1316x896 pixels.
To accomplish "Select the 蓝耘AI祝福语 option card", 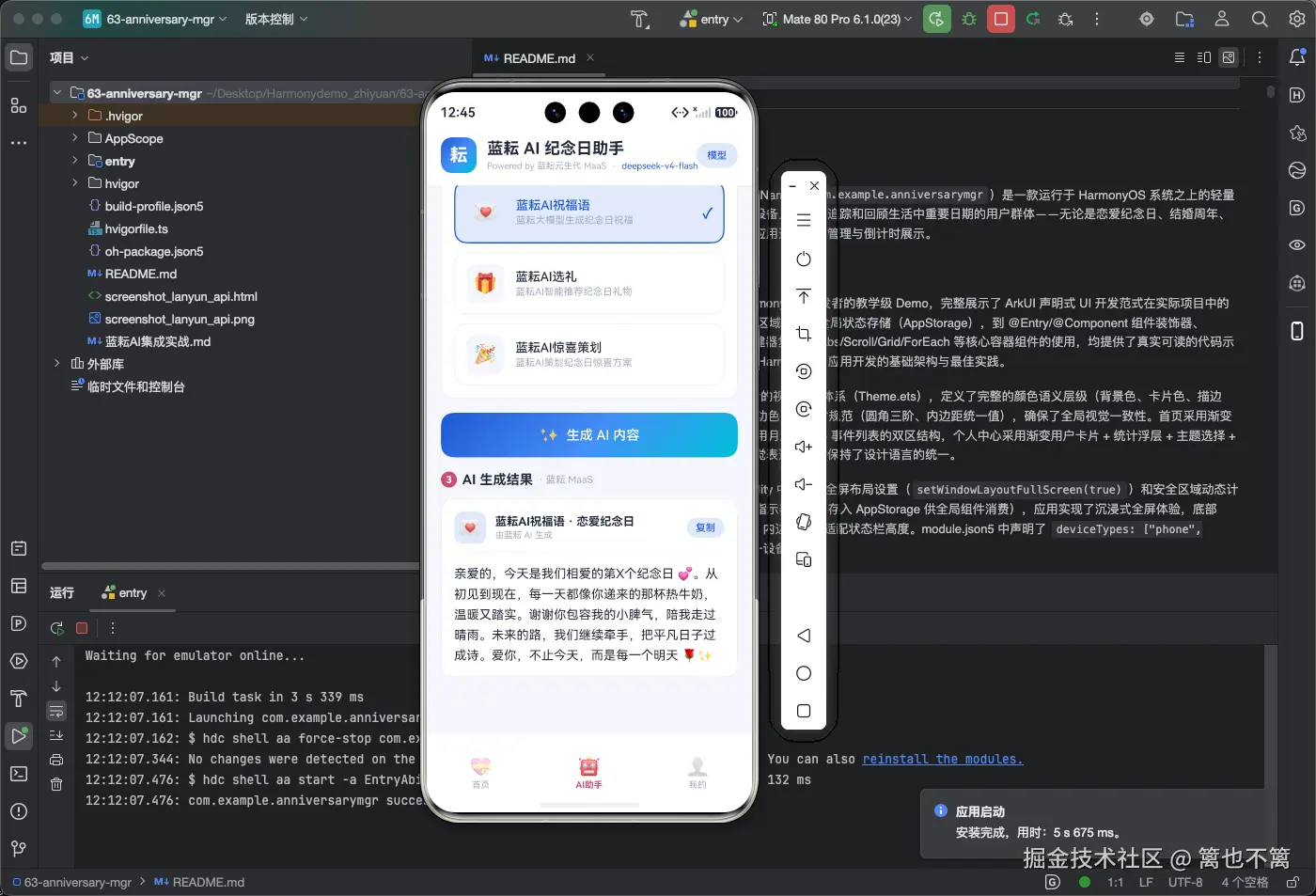I will tap(589, 212).
